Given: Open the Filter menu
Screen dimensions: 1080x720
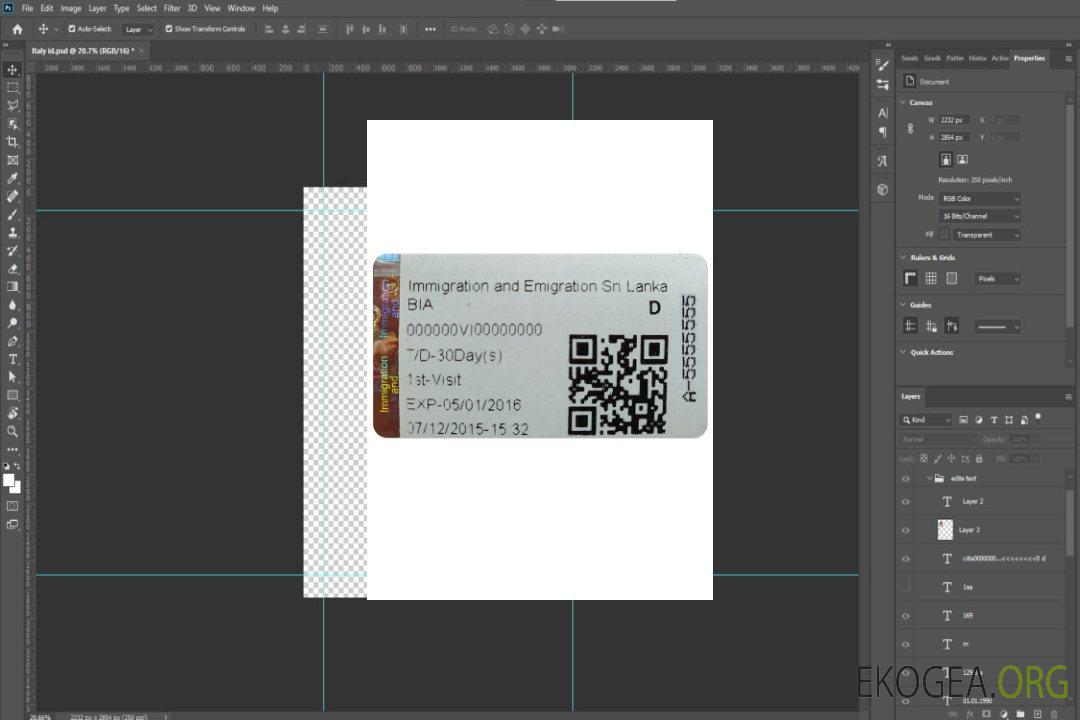Looking at the screenshot, I should 172,8.
